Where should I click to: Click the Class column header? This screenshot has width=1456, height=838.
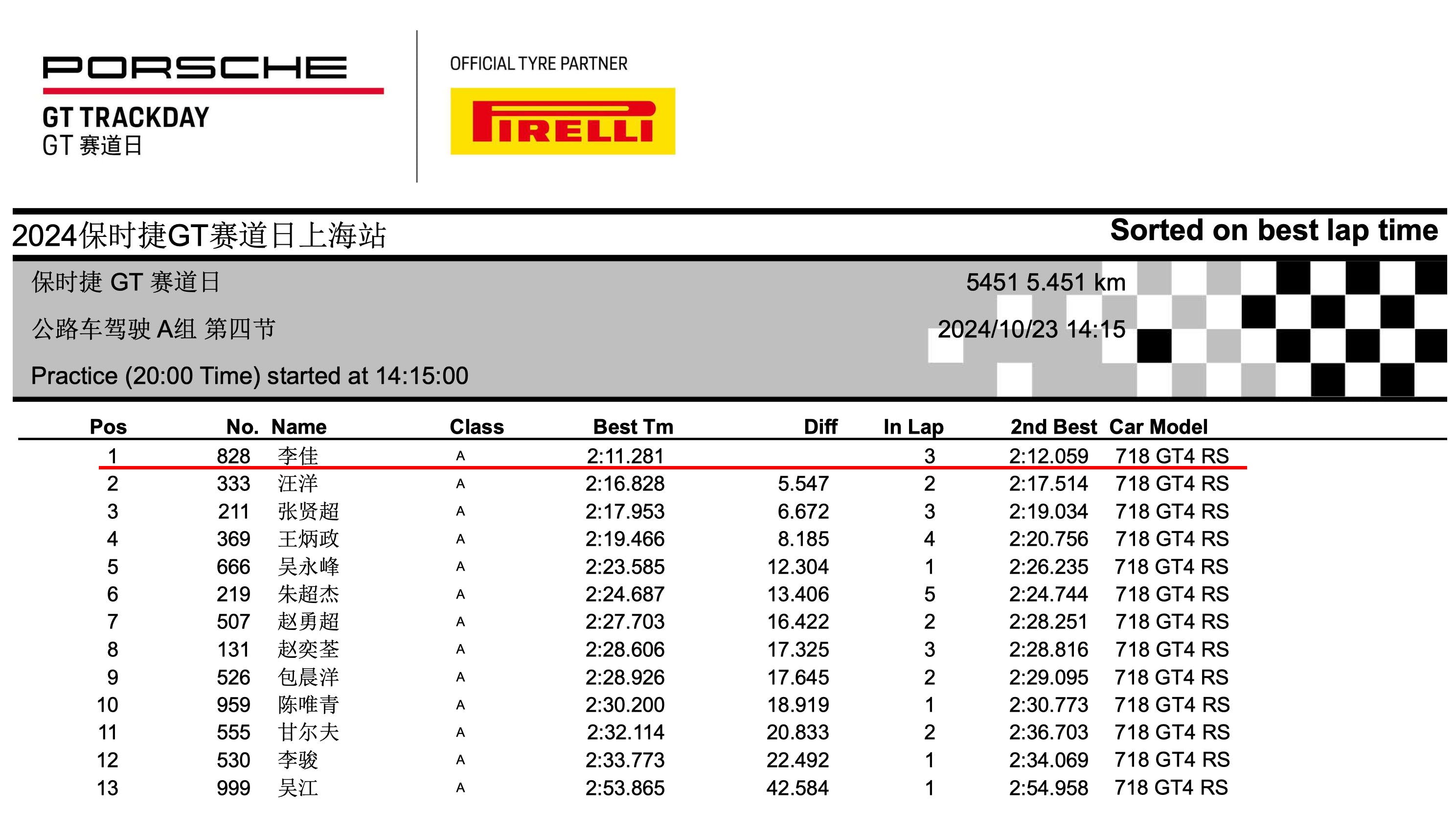[477, 426]
